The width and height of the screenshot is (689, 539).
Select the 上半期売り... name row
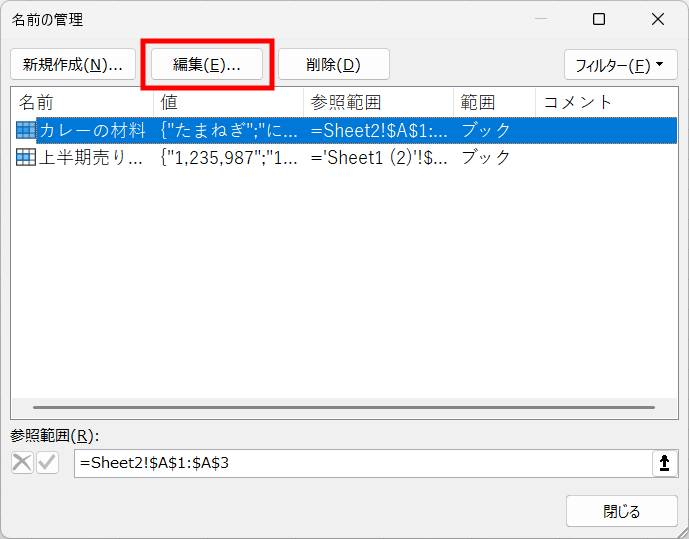pyautogui.click(x=344, y=157)
